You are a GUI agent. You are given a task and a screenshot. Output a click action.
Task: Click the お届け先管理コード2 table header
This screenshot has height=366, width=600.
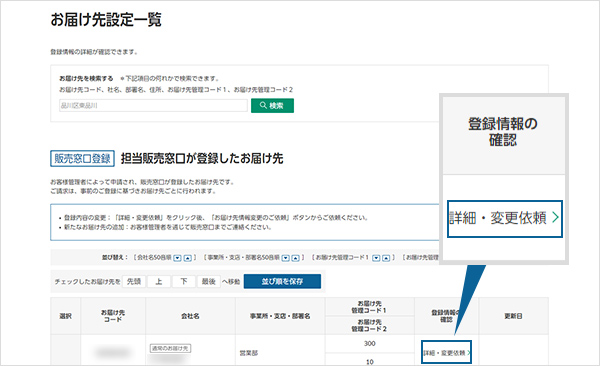[369, 325]
